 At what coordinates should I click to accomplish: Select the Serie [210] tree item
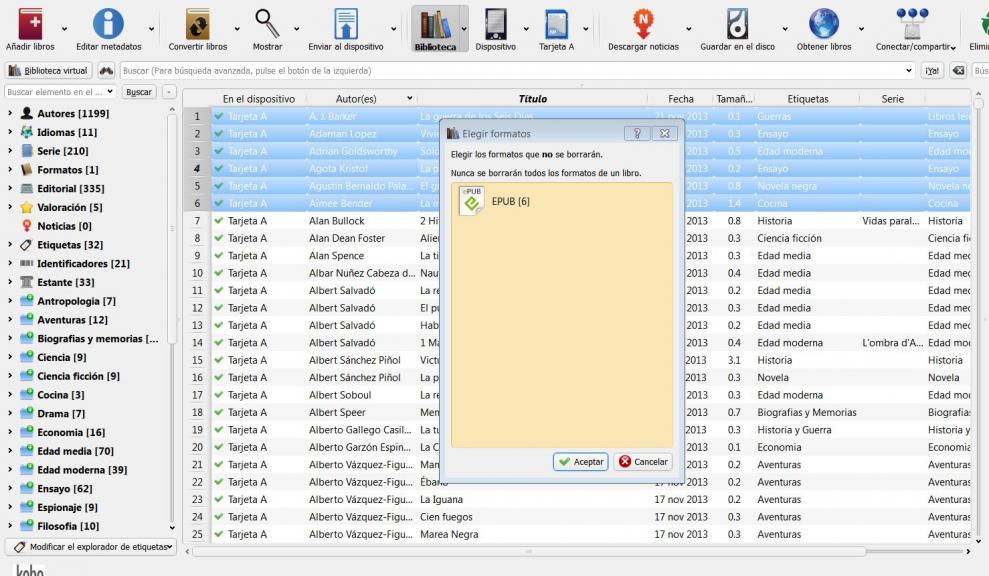point(62,151)
